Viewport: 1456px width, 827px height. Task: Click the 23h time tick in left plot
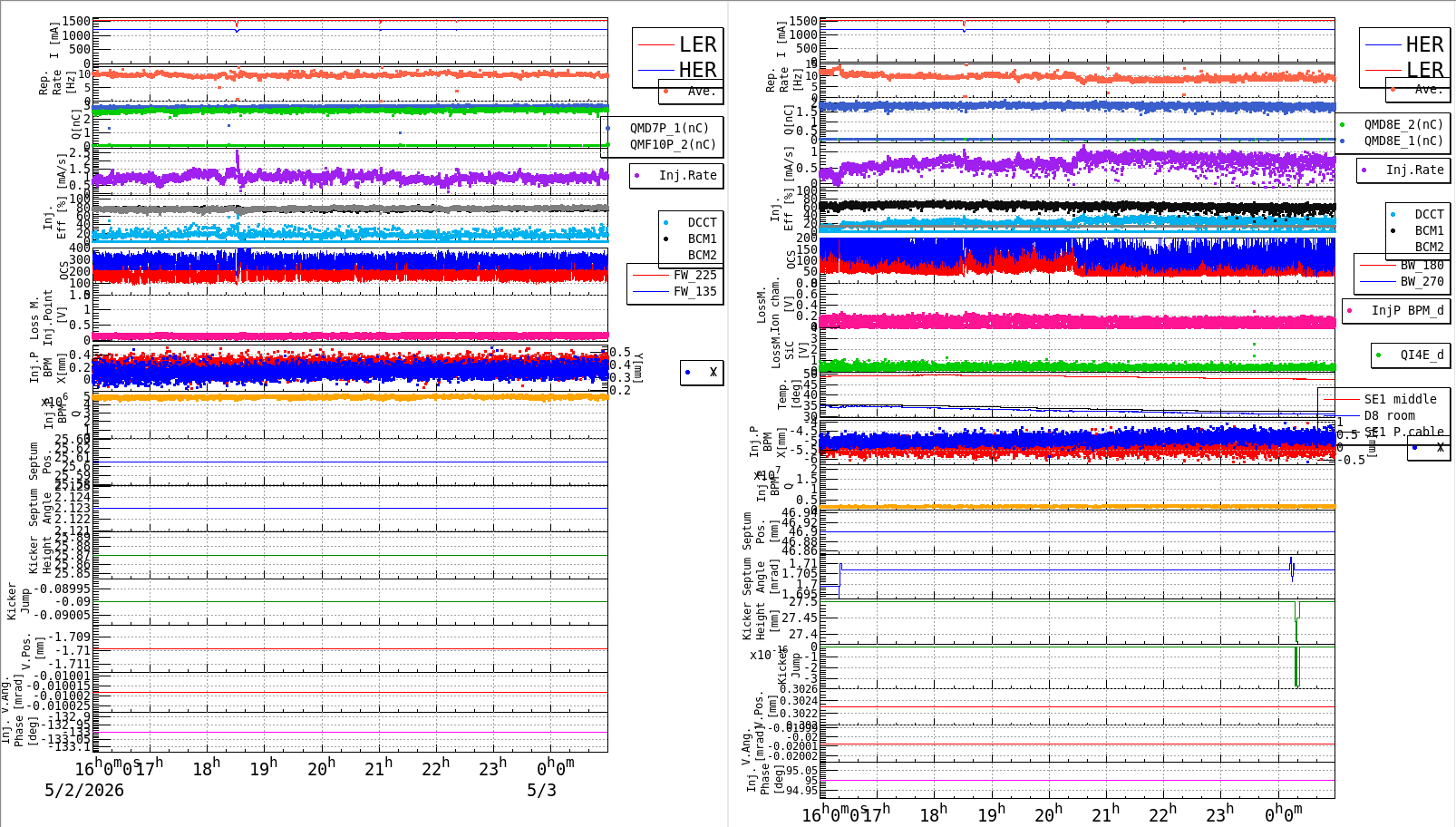492,767
